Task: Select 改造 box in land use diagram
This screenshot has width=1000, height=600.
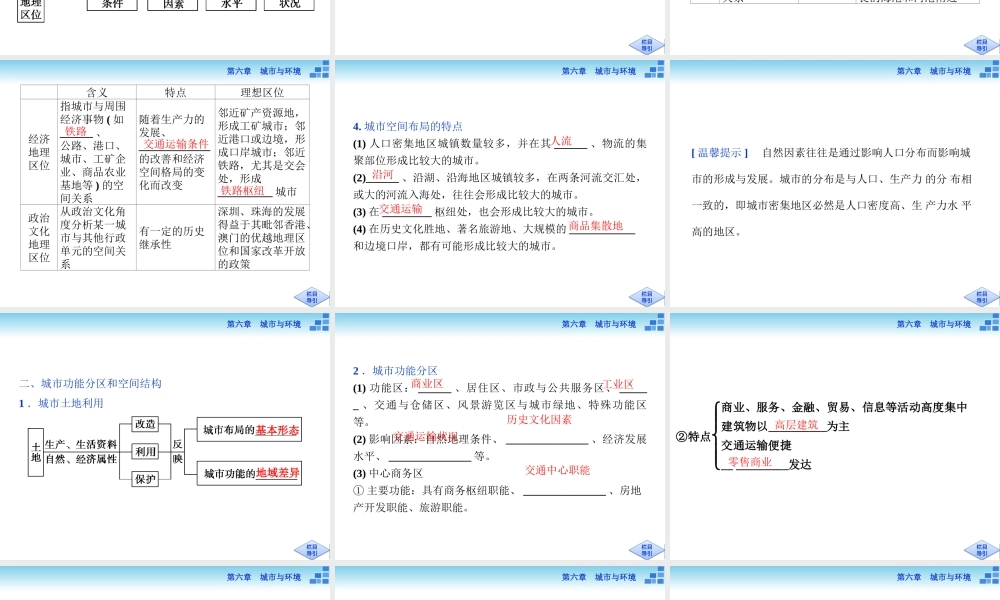Action: [x=145, y=423]
